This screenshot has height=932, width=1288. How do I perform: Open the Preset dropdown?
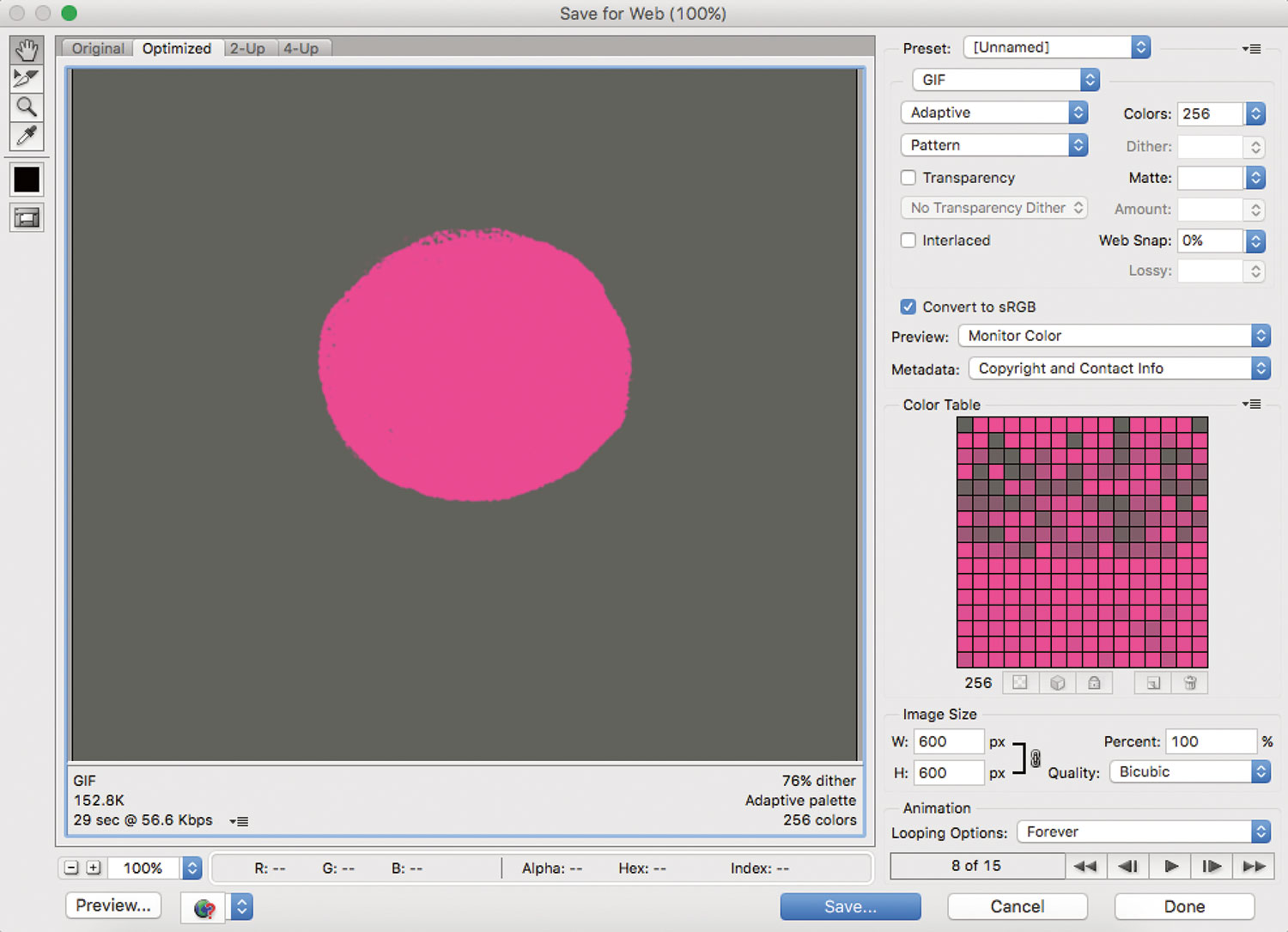click(x=1057, y=47)
